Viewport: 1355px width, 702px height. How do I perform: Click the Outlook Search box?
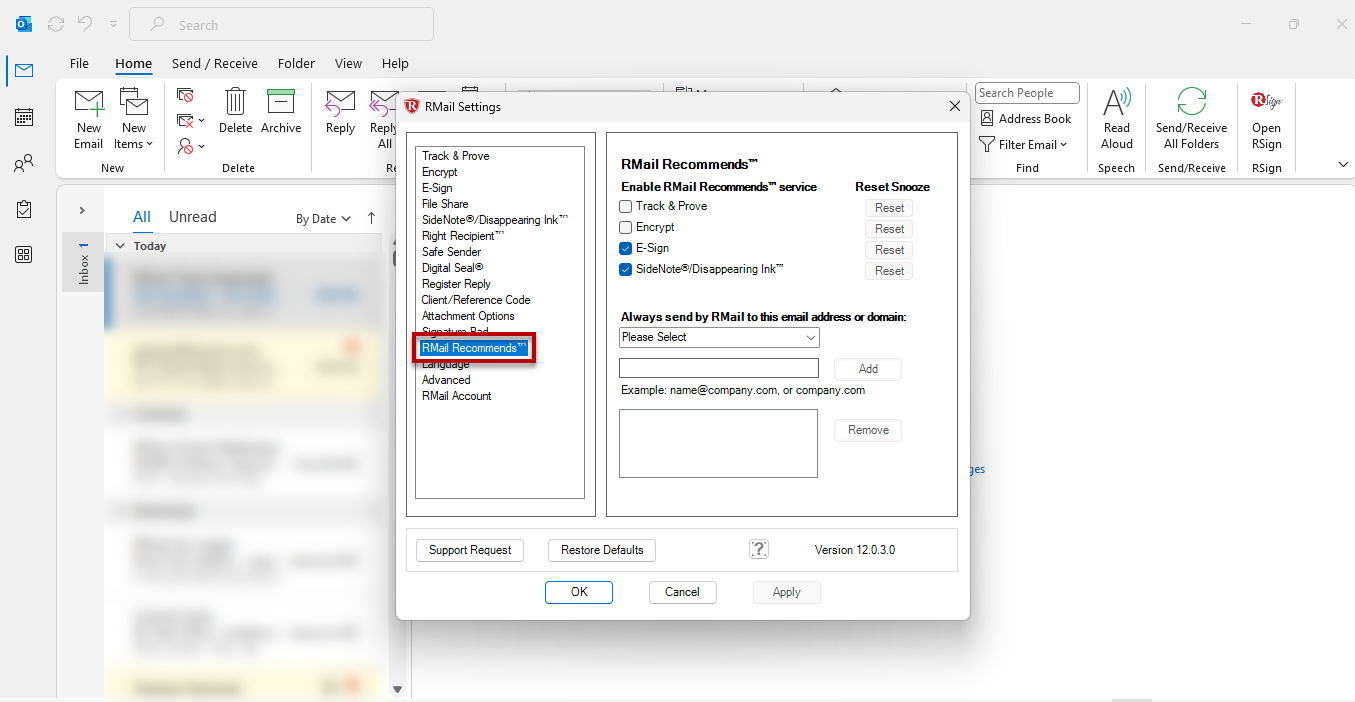tap(282, 24)
